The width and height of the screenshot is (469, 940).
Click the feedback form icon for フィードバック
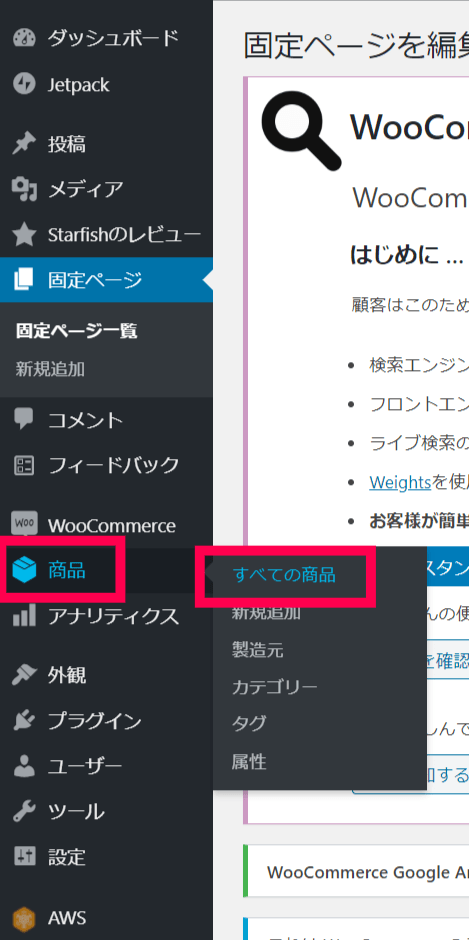coord(24,465)
